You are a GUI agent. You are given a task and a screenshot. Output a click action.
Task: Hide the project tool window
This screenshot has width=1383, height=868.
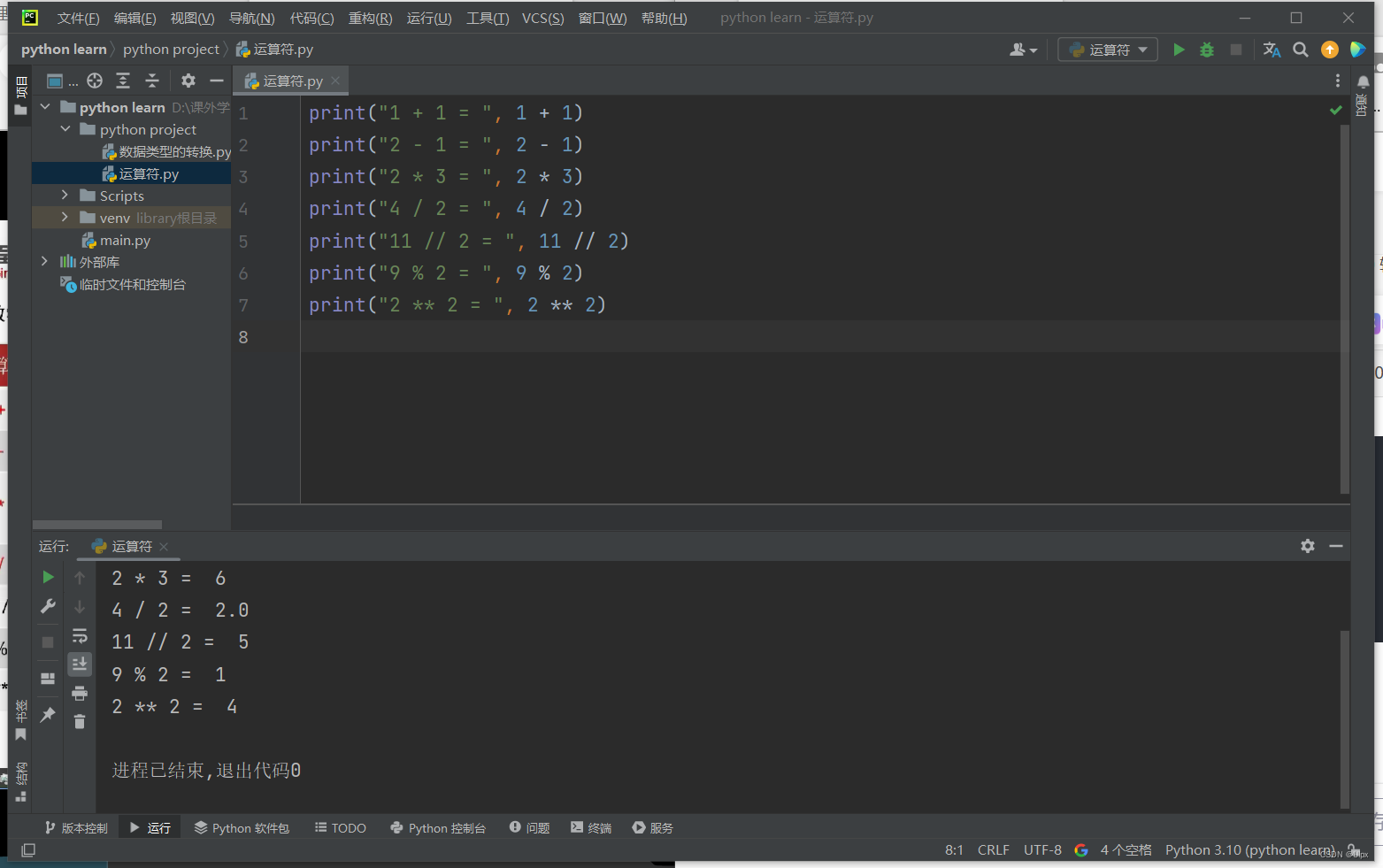point(217,81)
